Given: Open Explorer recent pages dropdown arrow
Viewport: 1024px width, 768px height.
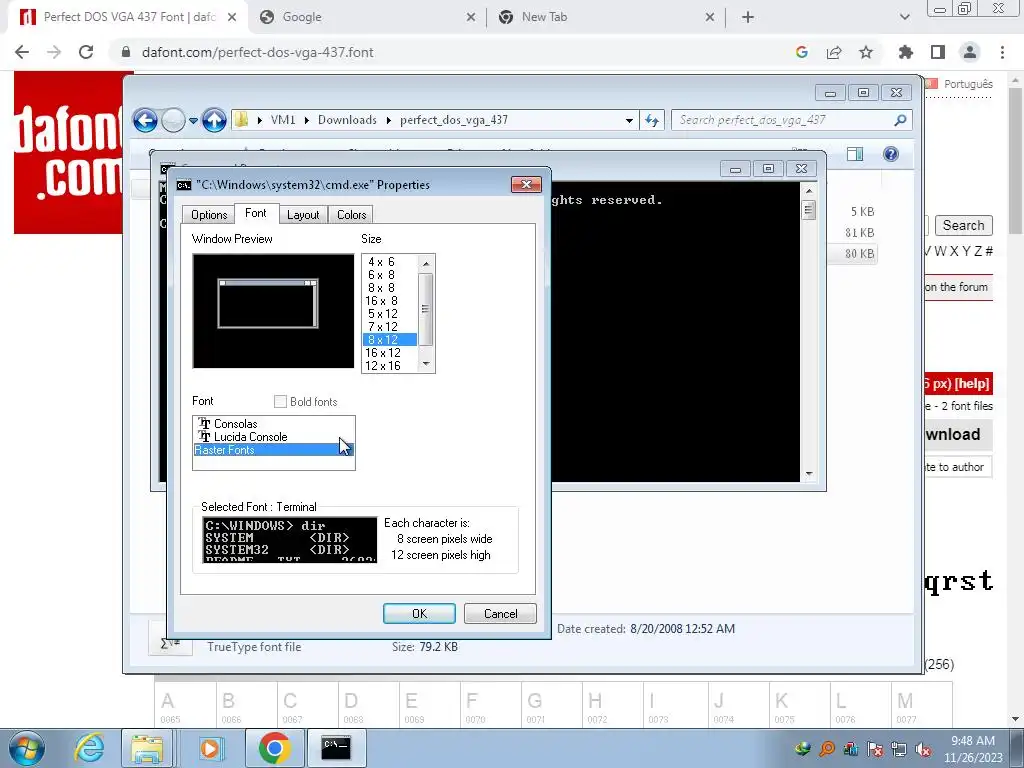Looking at the screenshot, I should click(x=193, y=120).
